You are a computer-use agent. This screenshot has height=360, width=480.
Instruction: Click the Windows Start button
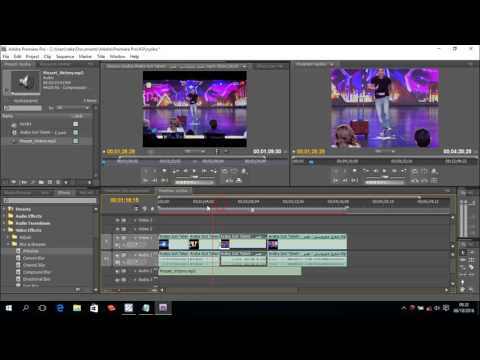9,308
